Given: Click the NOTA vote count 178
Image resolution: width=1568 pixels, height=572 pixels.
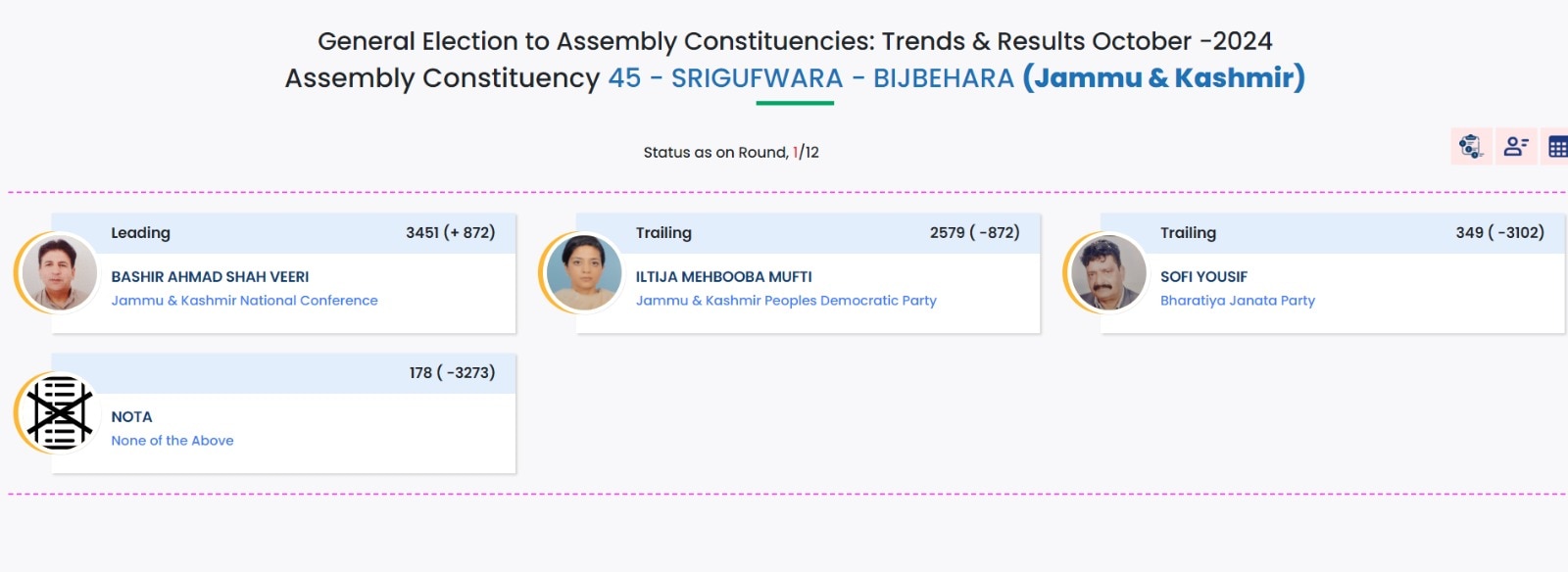Looking at the screenshot, I should coord(452,373).
